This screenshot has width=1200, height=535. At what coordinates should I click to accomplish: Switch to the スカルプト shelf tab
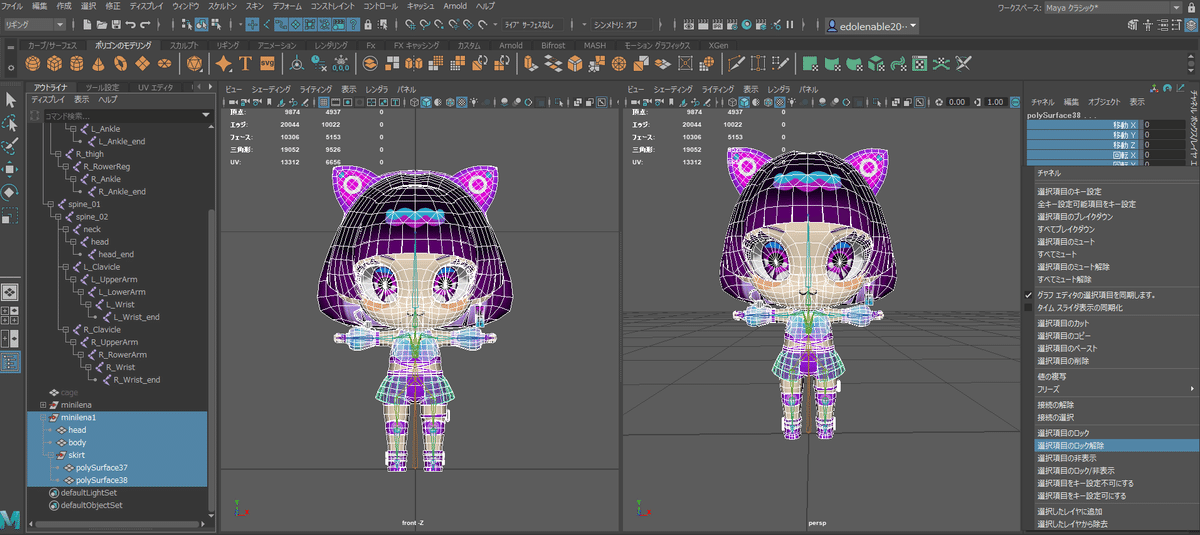tap(184, 45)
